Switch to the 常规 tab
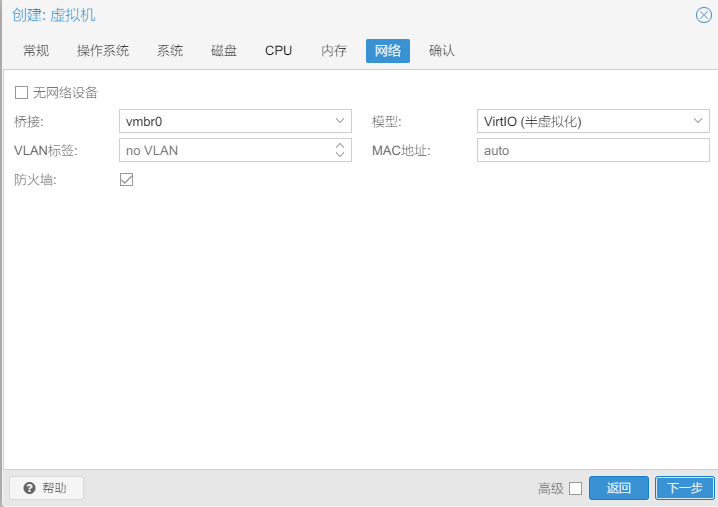This screenshot has height=507, width=718. click(x=36, y=51)
